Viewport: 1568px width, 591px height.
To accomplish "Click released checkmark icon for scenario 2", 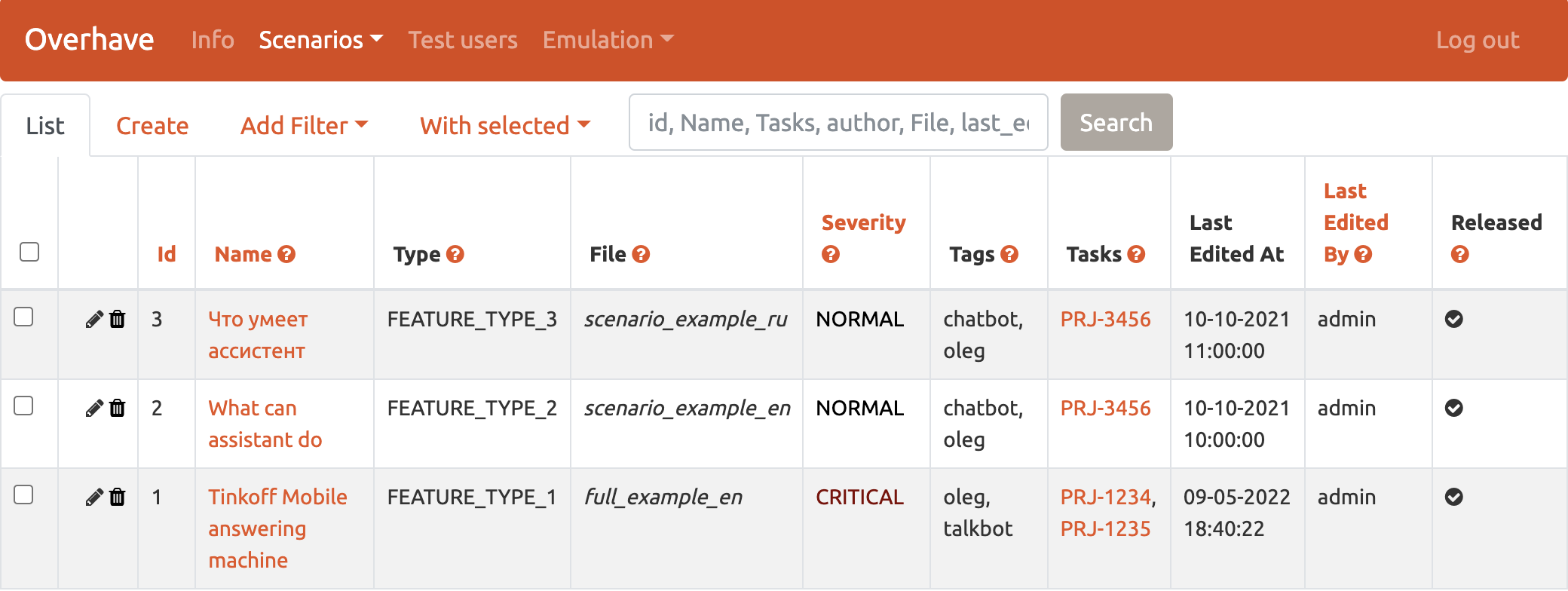I will (1454, 408).
